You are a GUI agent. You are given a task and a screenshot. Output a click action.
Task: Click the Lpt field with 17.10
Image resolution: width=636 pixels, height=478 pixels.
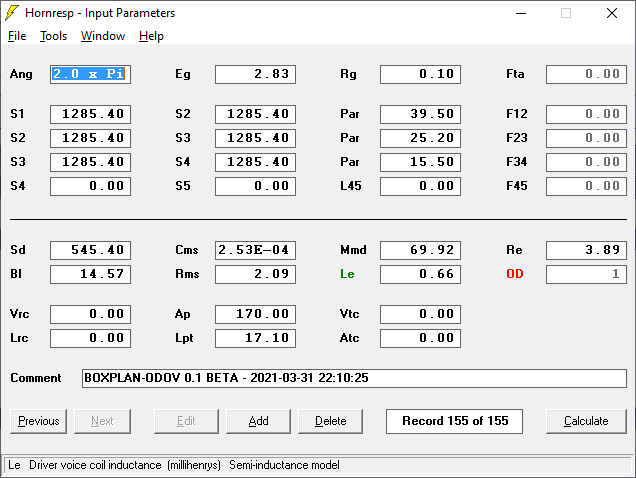[256, 338]
